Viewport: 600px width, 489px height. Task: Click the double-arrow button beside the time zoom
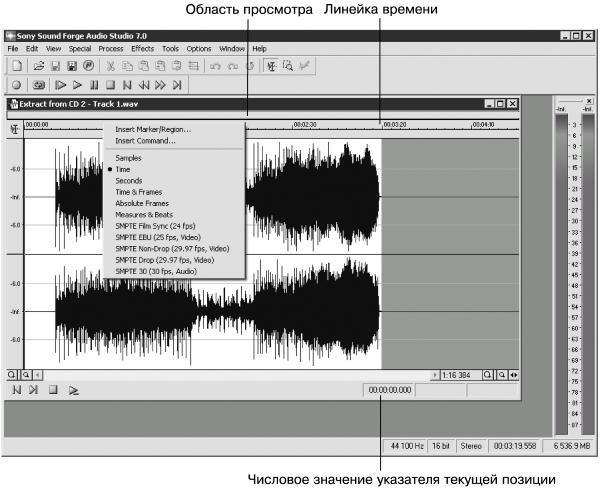click(x=514, y=375)
